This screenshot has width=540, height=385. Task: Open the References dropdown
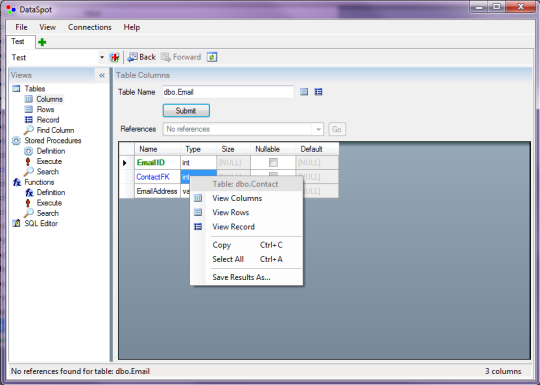pyautogui.click(x=318, y=129)
